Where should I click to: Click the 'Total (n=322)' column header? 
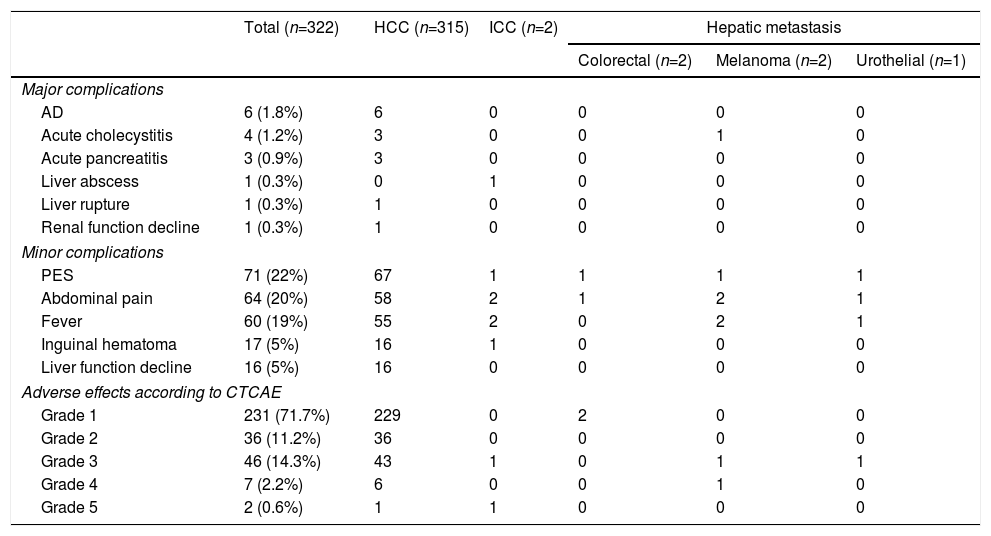(292, 28)
